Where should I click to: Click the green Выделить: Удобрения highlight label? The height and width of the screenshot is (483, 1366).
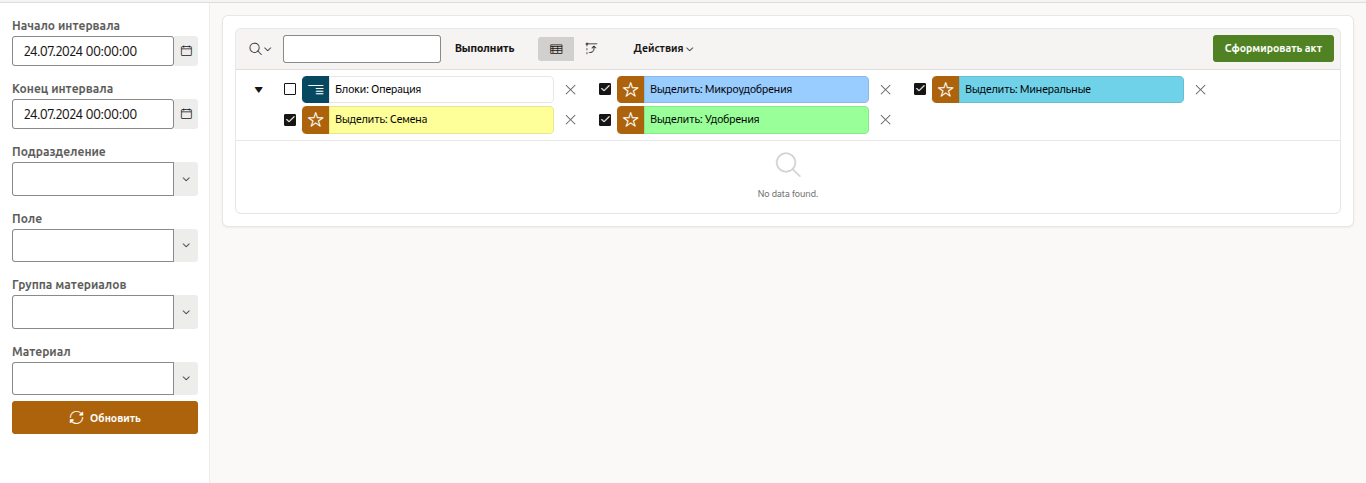(x=755, y=120)
